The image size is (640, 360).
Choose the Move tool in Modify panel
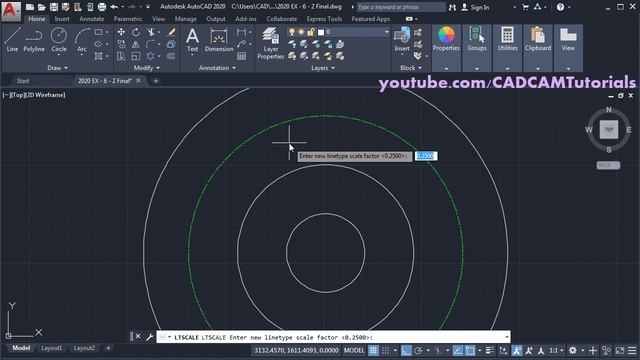121,32
